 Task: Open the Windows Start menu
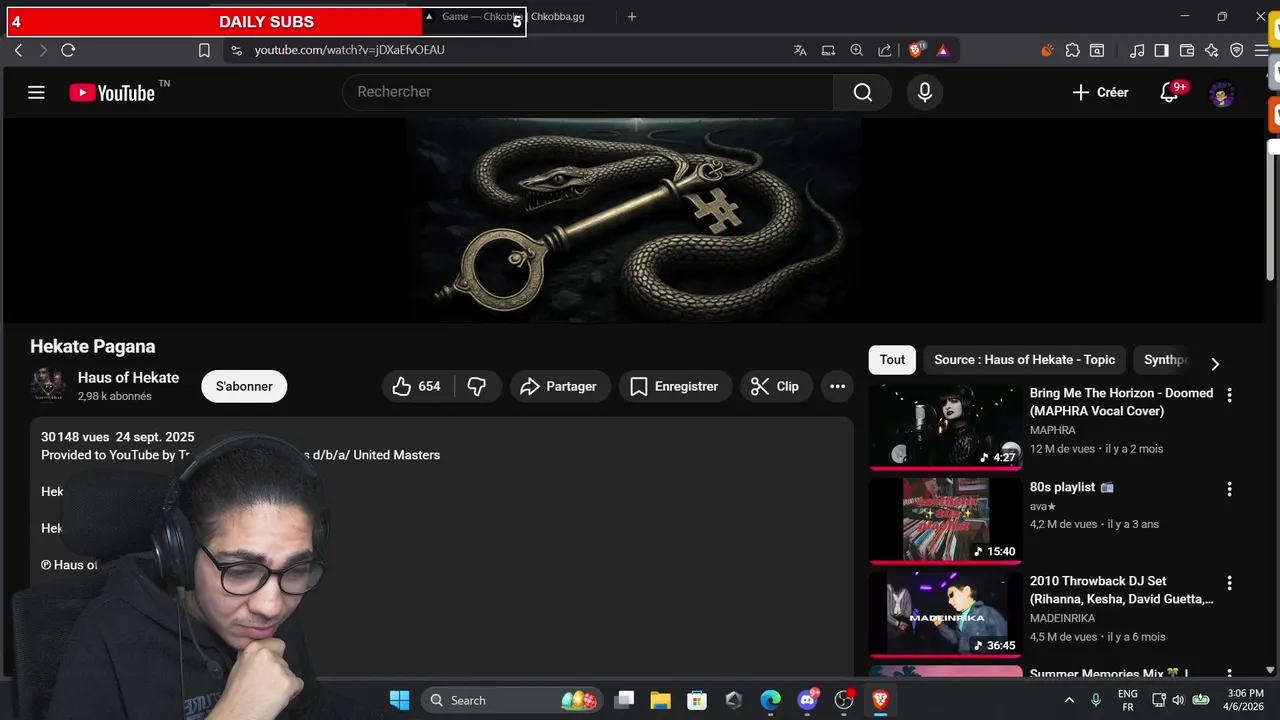(x=399, y=700)
